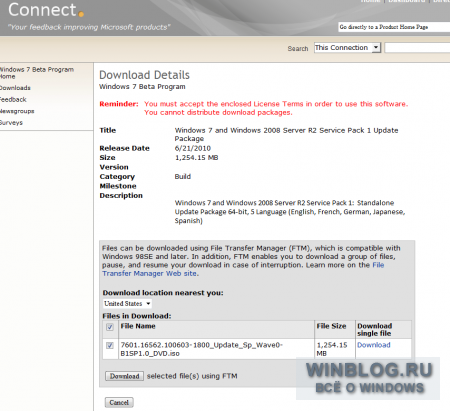Open File Transfer Manager Web site link

pyautogui.click(x=243, y=269)
